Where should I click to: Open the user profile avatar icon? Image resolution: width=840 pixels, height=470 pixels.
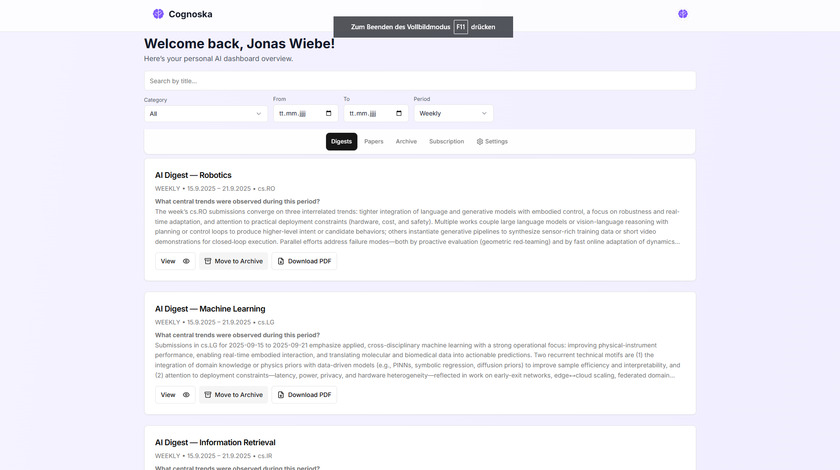[682, 14]
